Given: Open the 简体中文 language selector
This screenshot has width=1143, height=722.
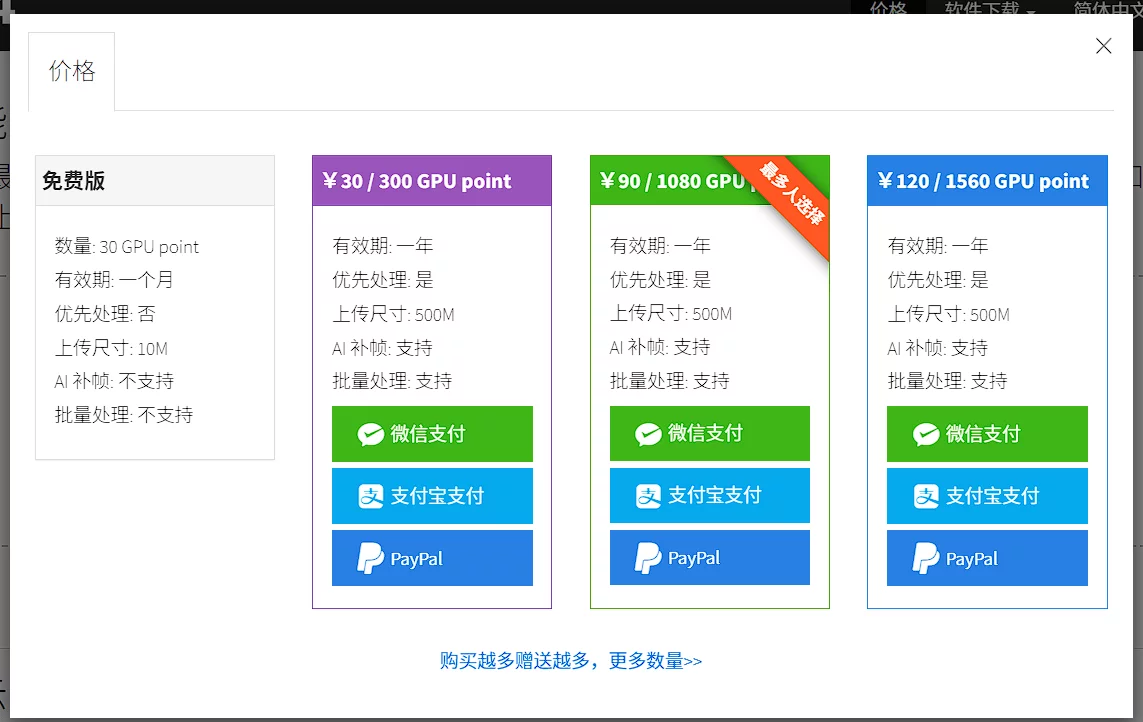Looking at the screenshot, I should tap(1105, 8).
